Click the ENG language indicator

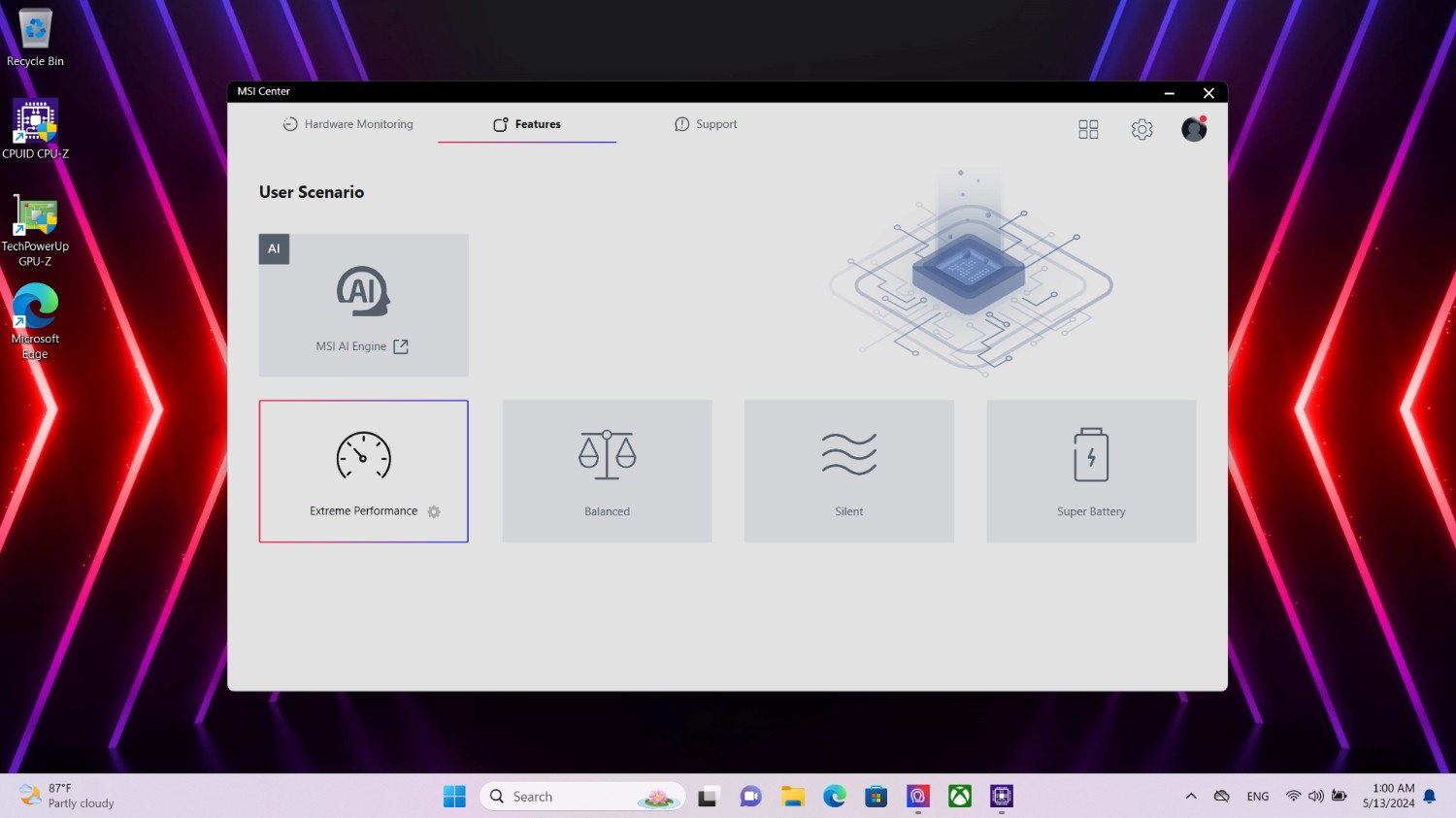(1258, 797)
